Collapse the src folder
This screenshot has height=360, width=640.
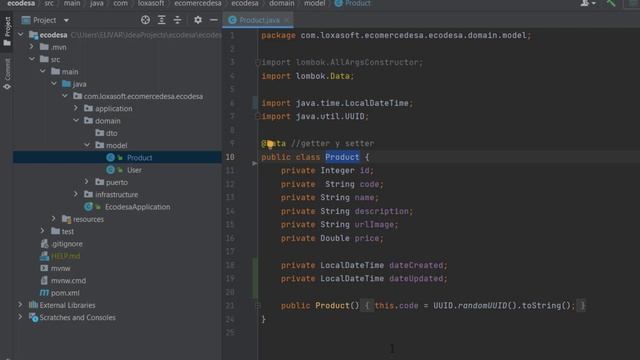32,59
